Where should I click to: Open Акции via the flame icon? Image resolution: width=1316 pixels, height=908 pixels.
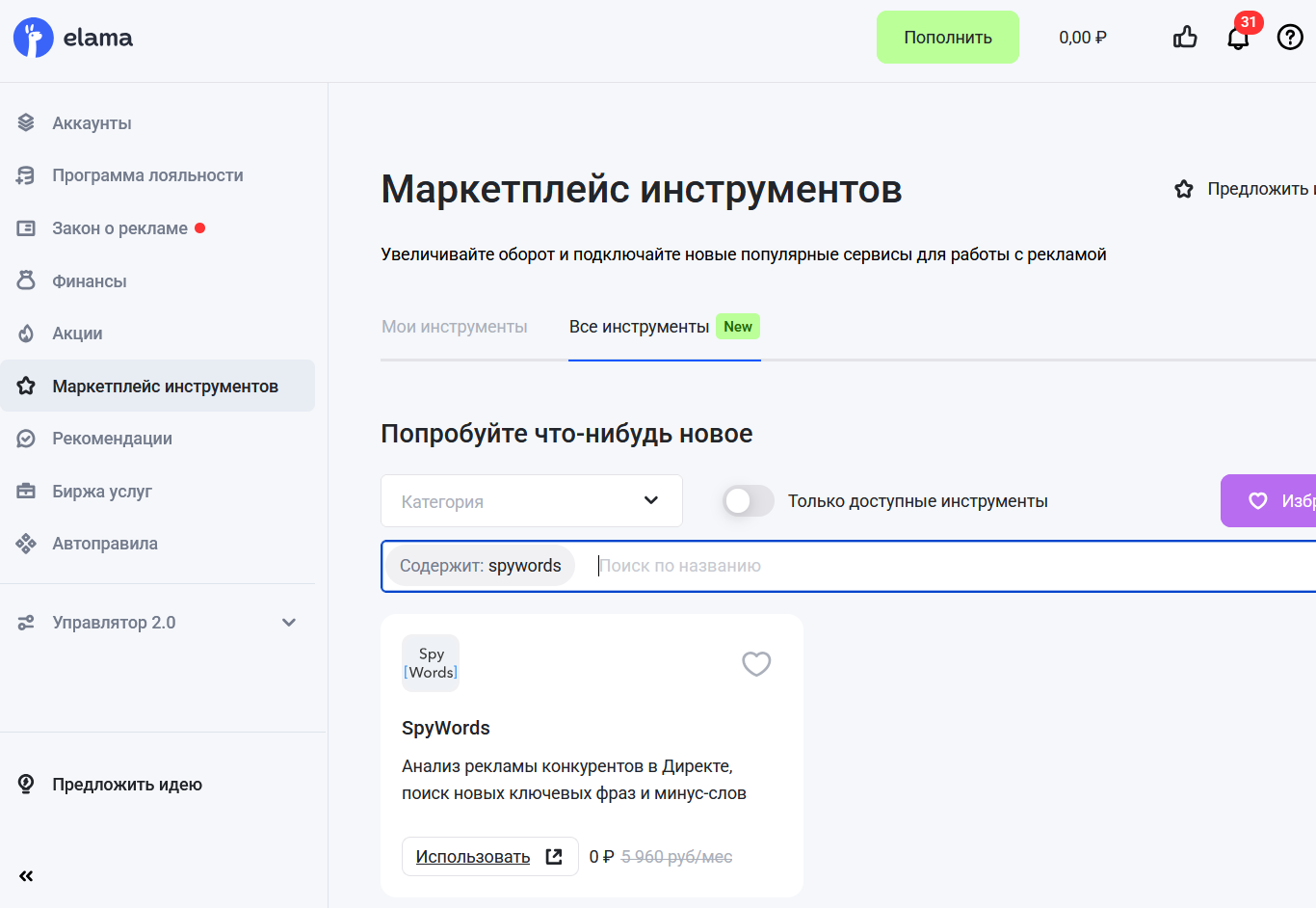coord(26,333)
